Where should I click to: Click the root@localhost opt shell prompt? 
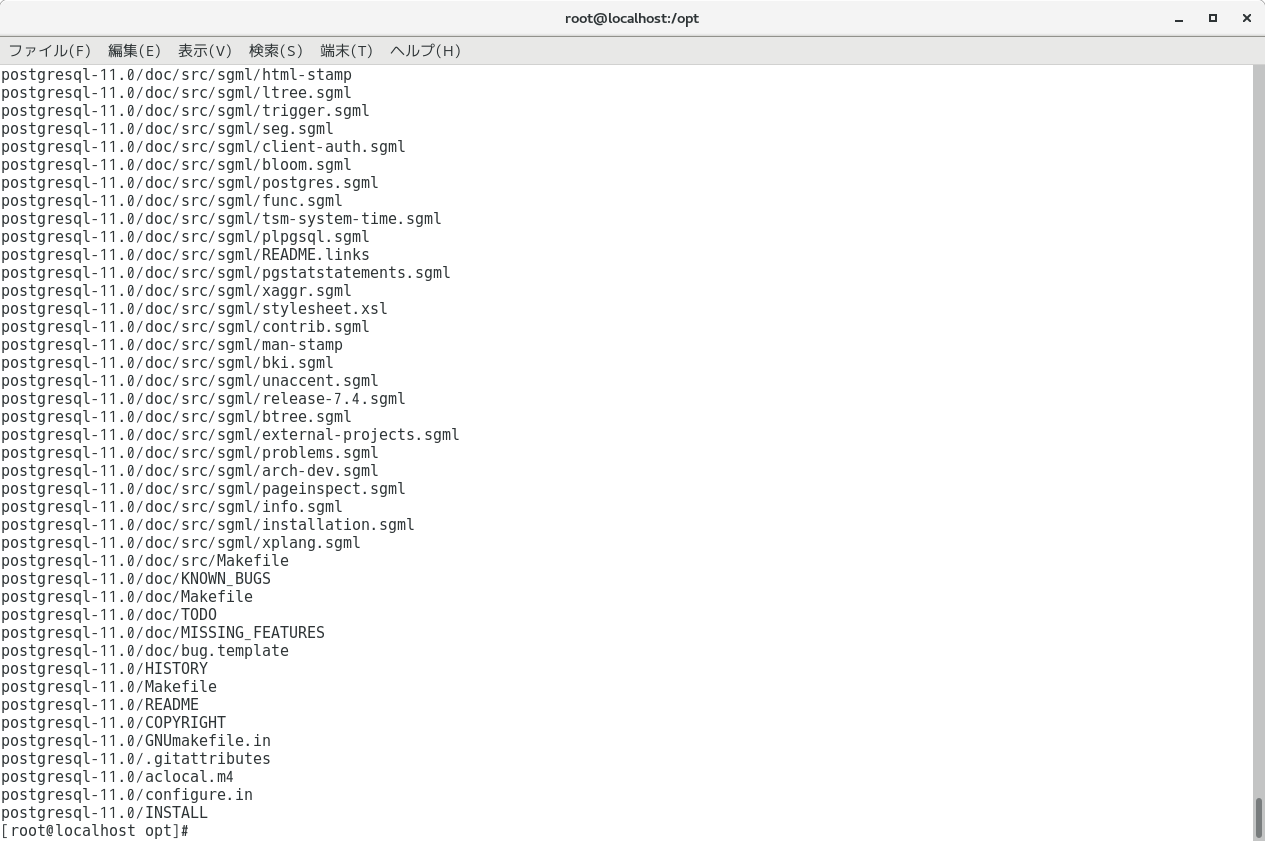tap(95, 831)
